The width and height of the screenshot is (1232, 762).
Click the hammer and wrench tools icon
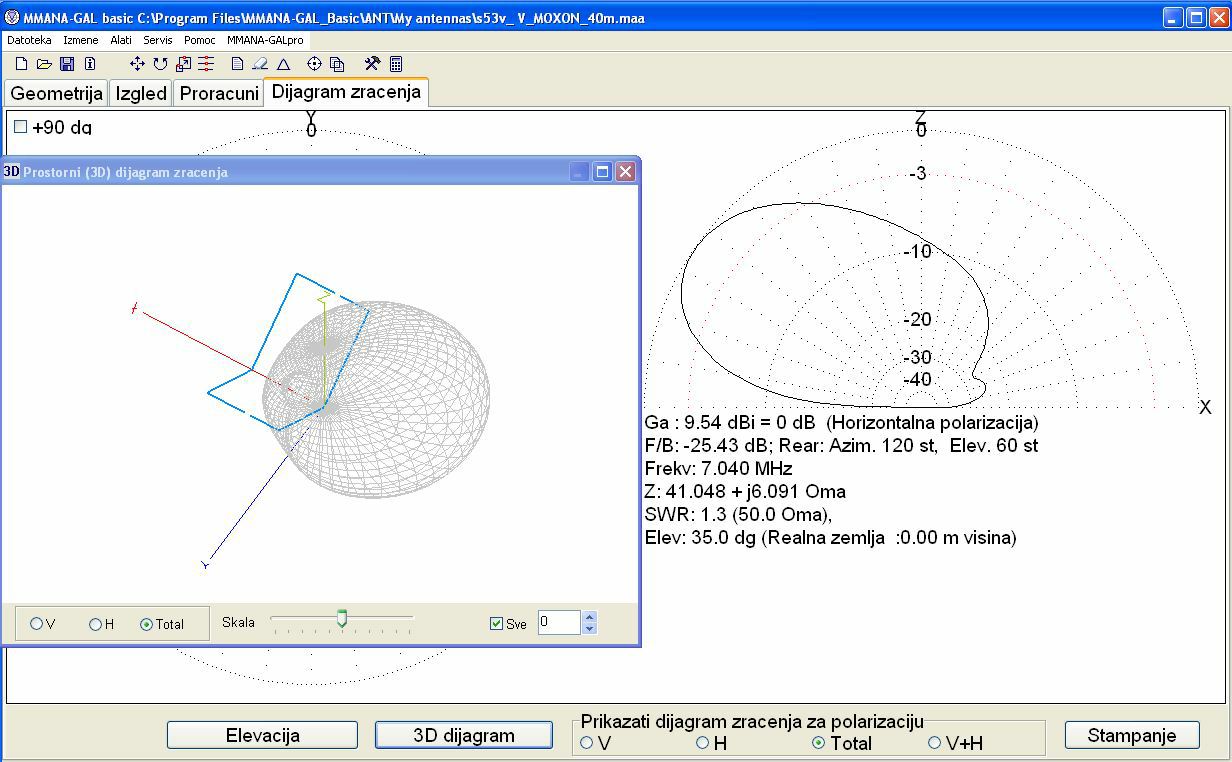pos(372,64)
